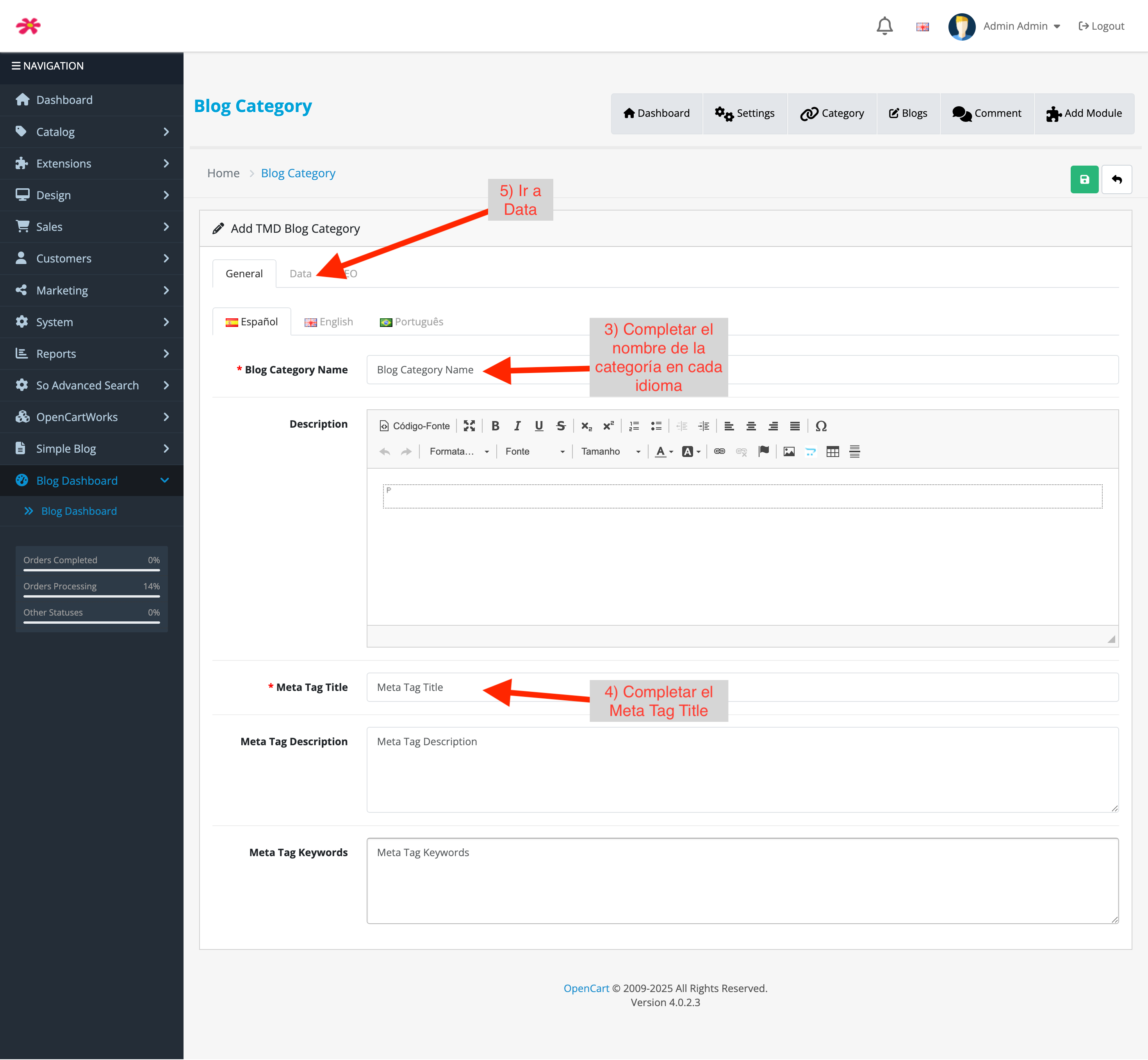The width and height of the screenshot is (1148, 1060).
Task: Expand the Simple Blog menu
Action: (x=92, y=448)
